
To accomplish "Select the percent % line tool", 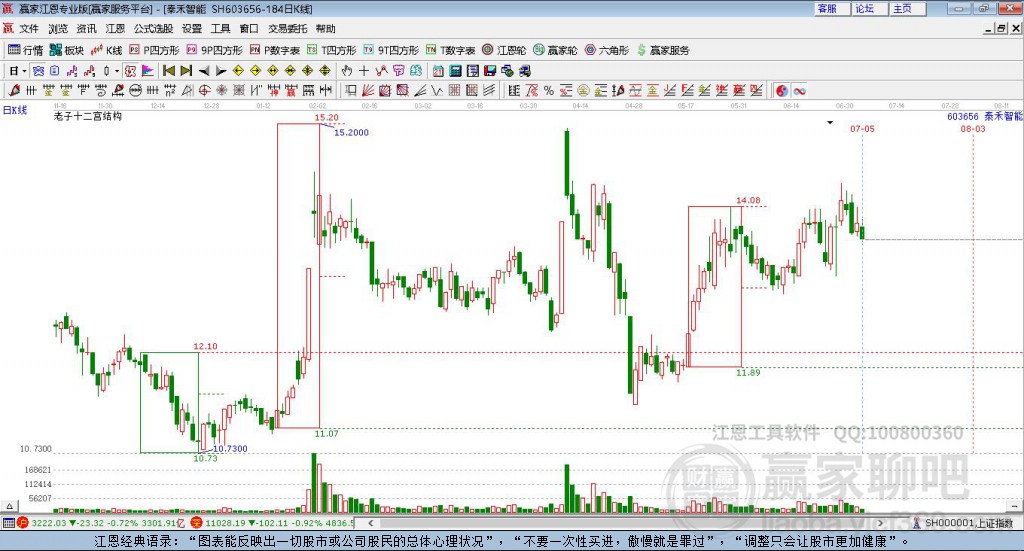I will (549, 90).
